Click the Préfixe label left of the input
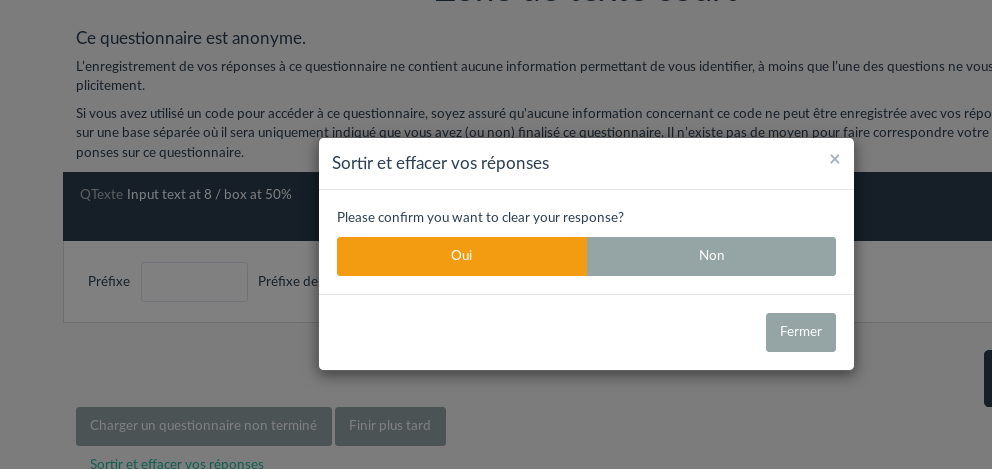This screenshot has width=992, height=469. [x=109, y=282]
